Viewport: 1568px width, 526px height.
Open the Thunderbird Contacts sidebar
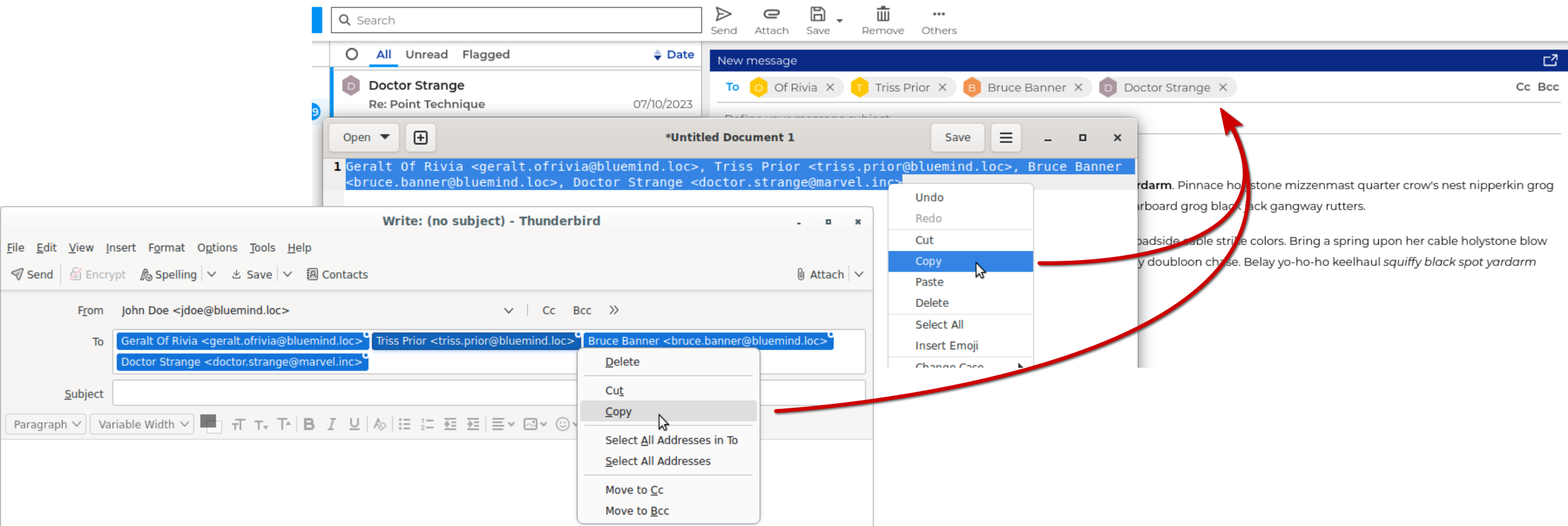tap(337, 274)
